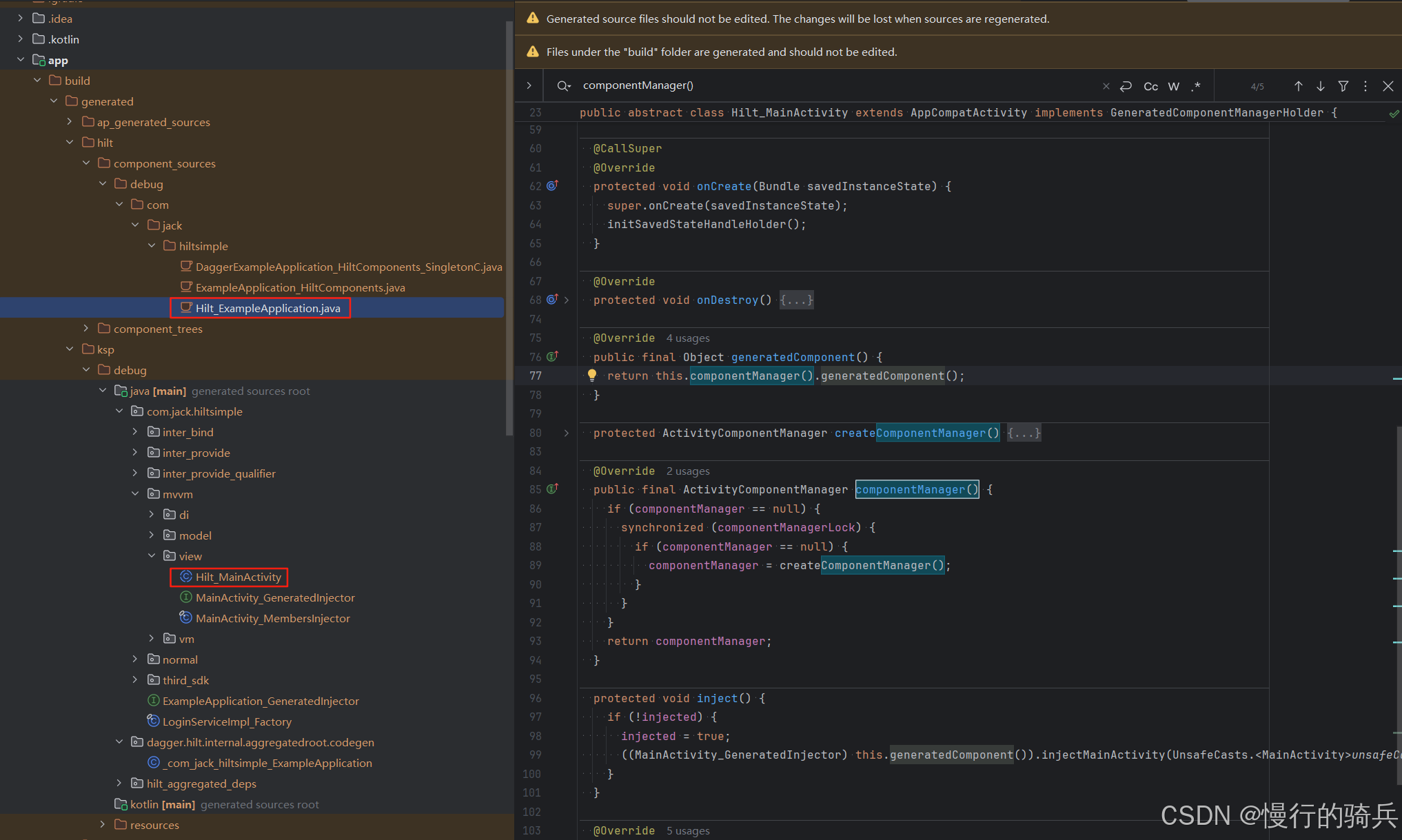Viewport: 1402px width, 840px height.
Task: Toggle match case Cc in search bar
Action: tap(1150, 86)
